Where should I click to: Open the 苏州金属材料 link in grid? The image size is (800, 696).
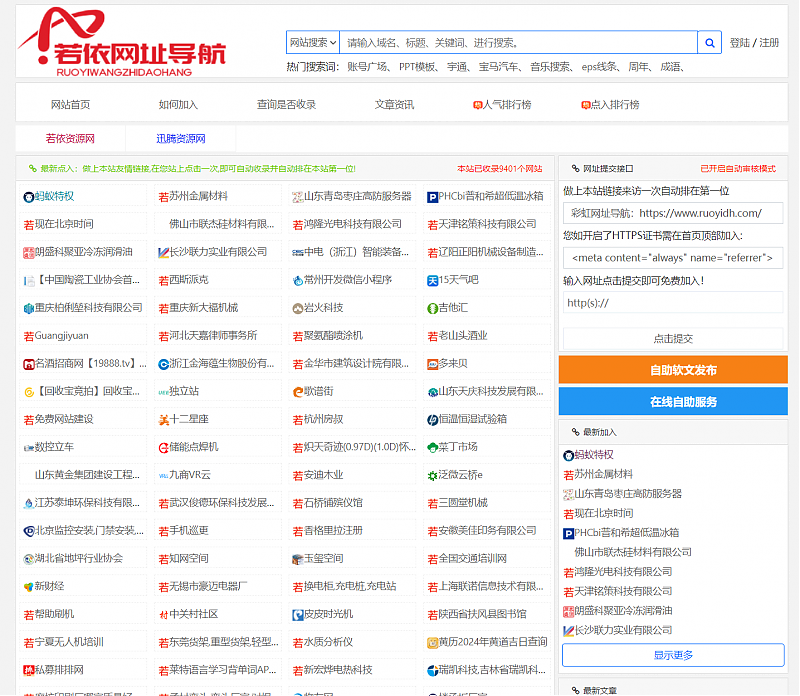198,196
